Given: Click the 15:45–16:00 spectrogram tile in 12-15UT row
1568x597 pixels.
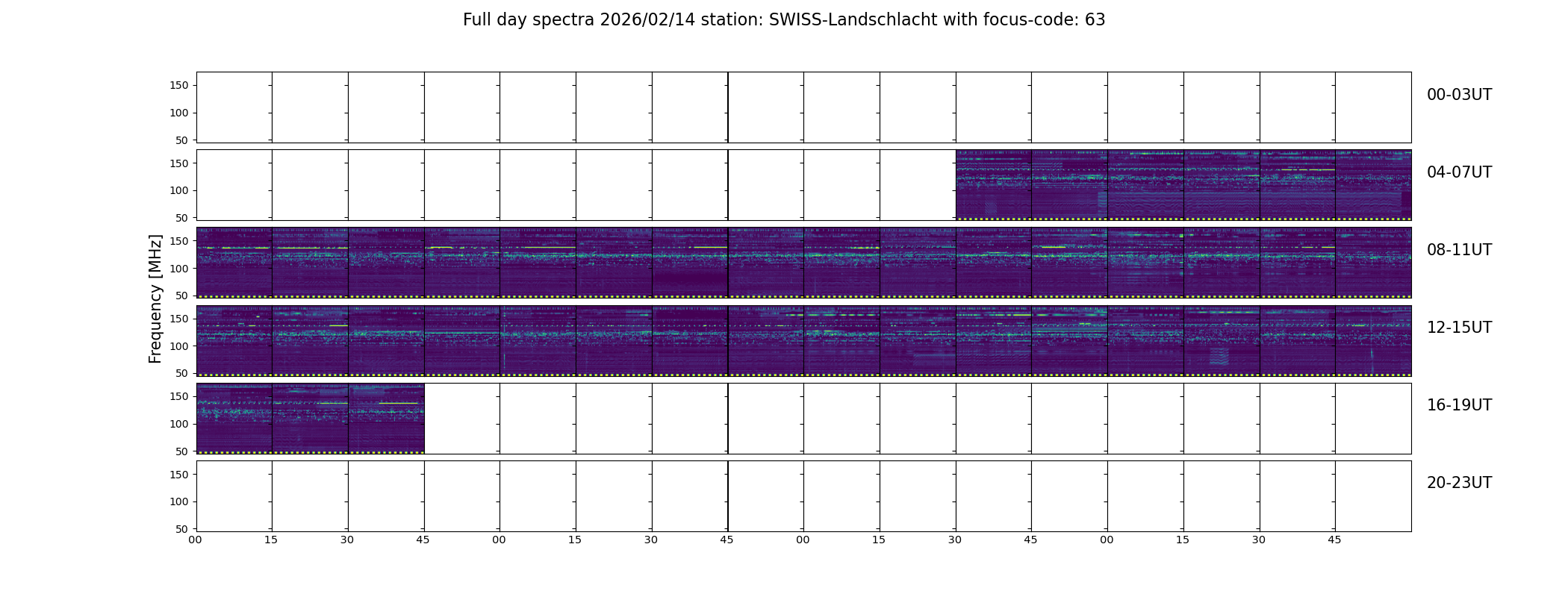Looking at the screenshot, I should (1373, 341).
